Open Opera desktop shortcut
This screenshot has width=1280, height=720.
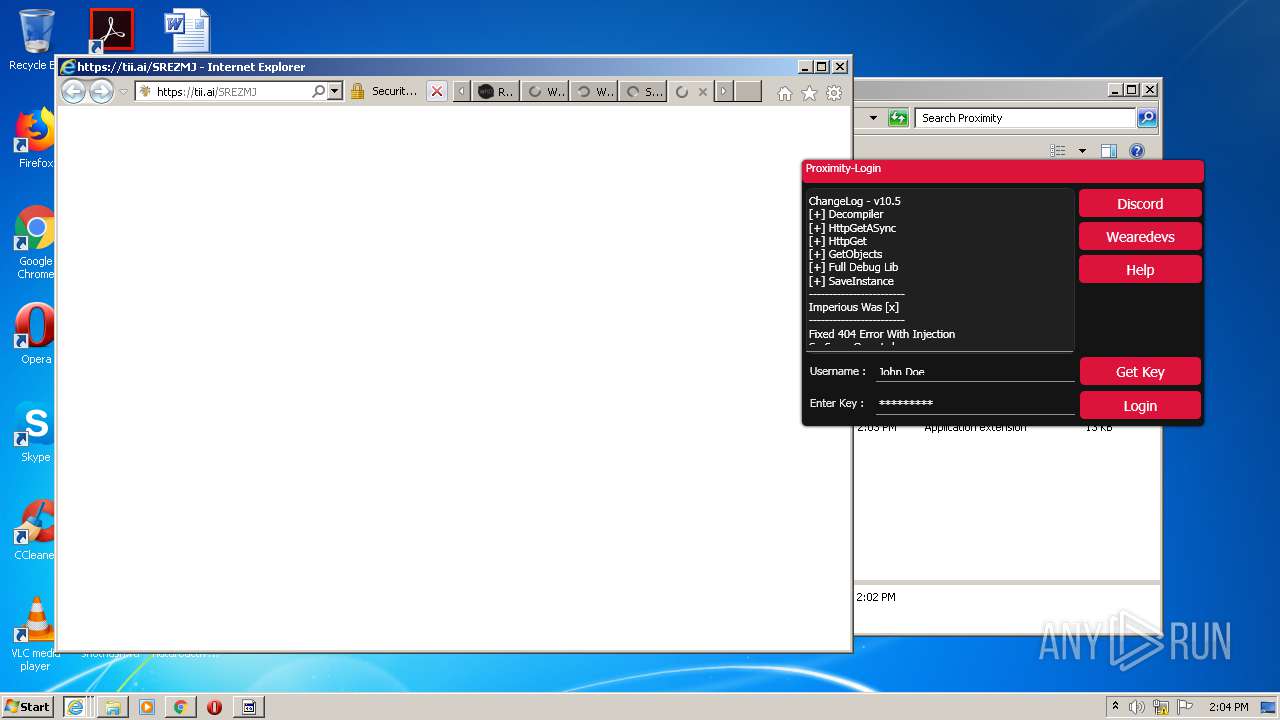(35, 333)
